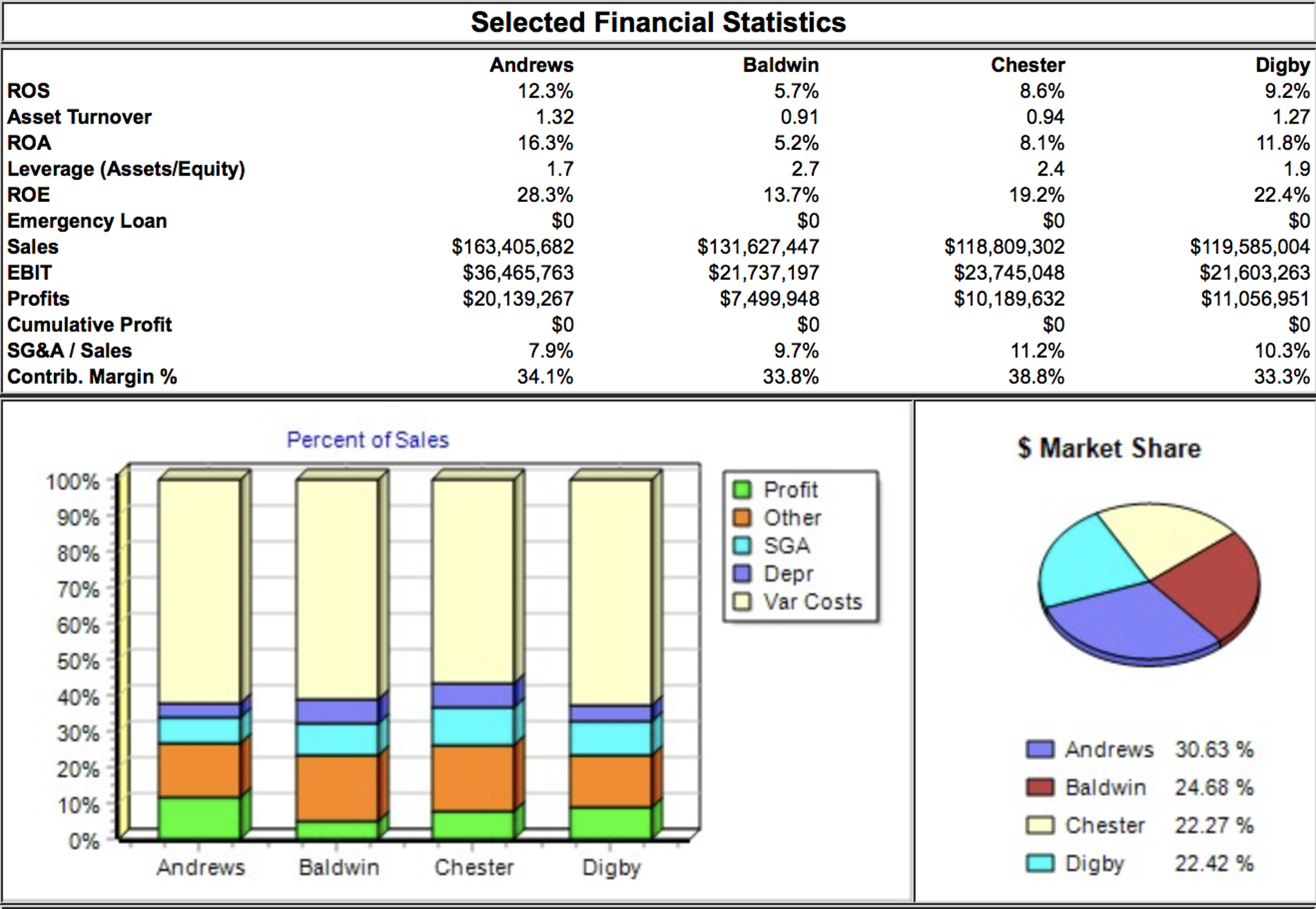This screenshot has height=909, width=1316.
Task: Click Digby Profits value $11,056,951
Action: [1256, 299]
